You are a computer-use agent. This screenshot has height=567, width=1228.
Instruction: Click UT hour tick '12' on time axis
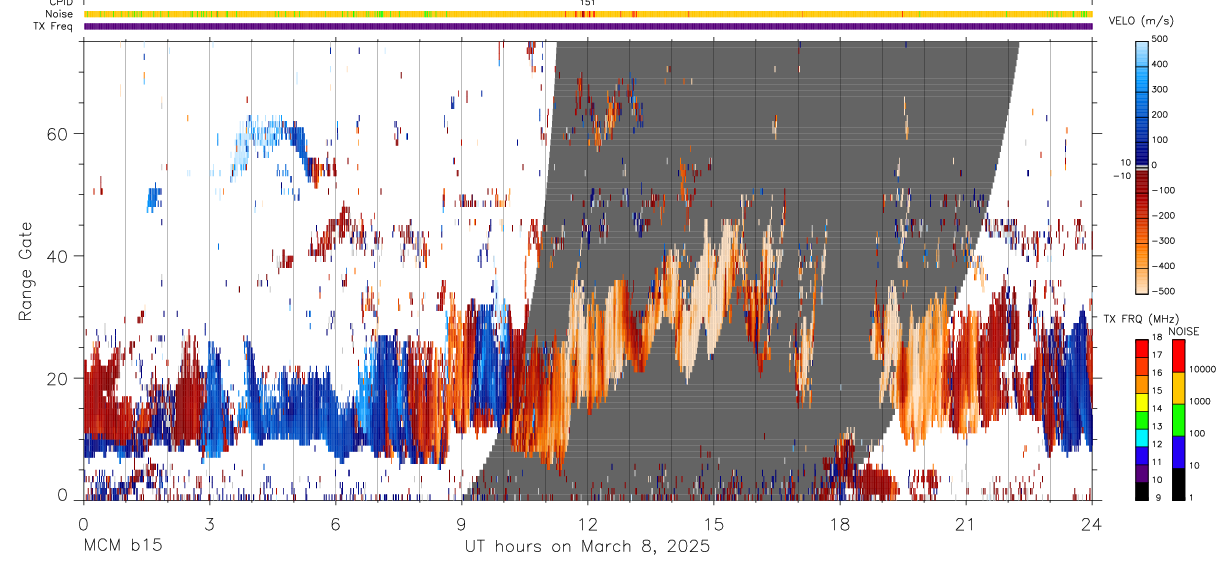(x=587, y=522)
